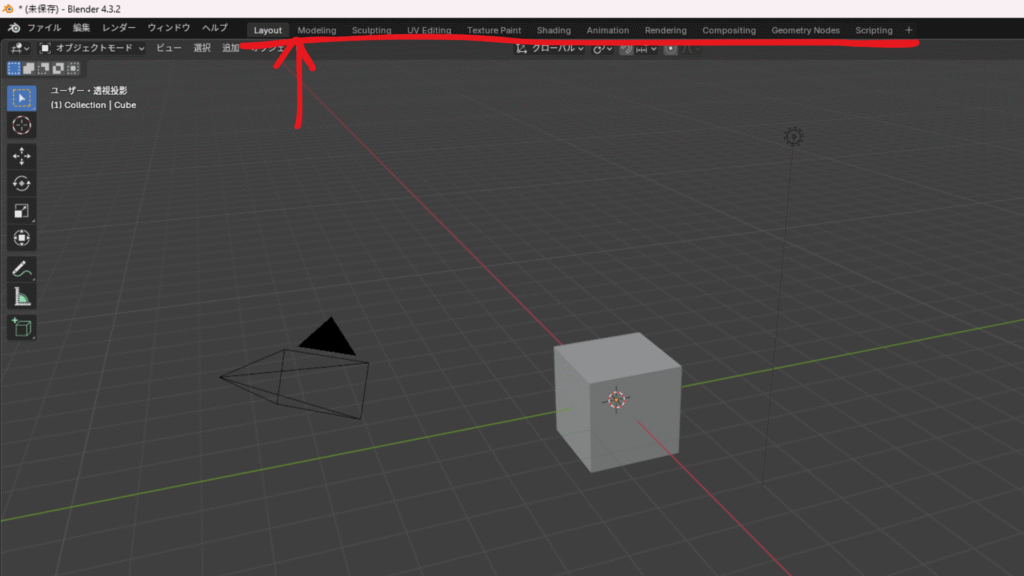Open the ウィンドウ menu
1024x576 pixels.
click(x=168, y=28)
